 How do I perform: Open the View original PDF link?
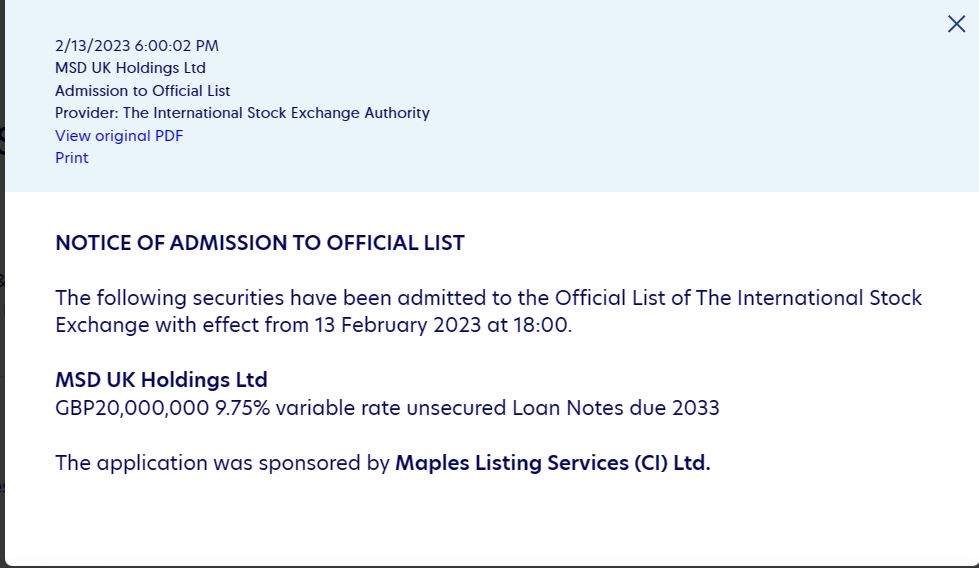119,136
